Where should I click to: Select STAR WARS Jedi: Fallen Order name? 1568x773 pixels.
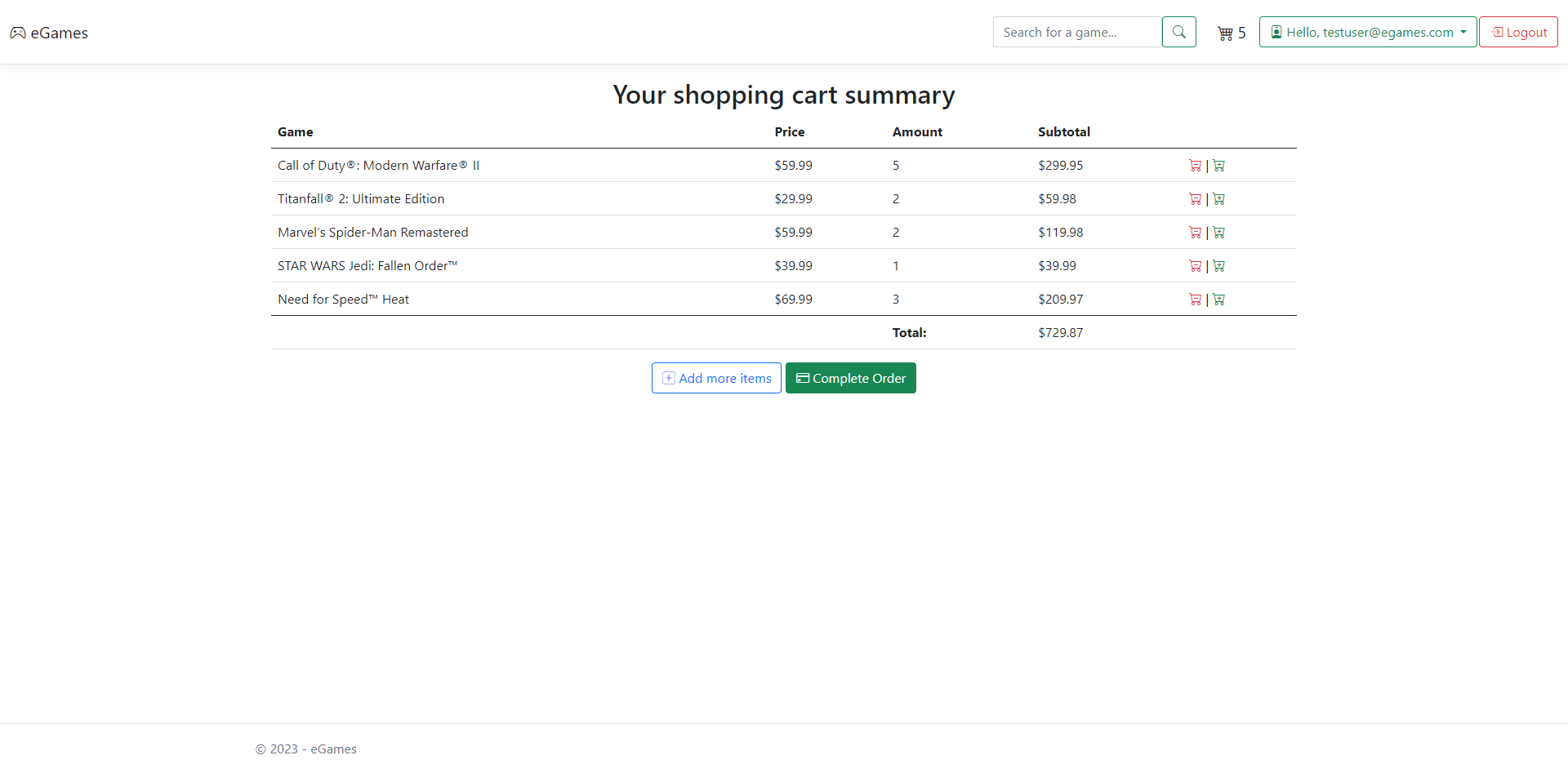(367, 266)
